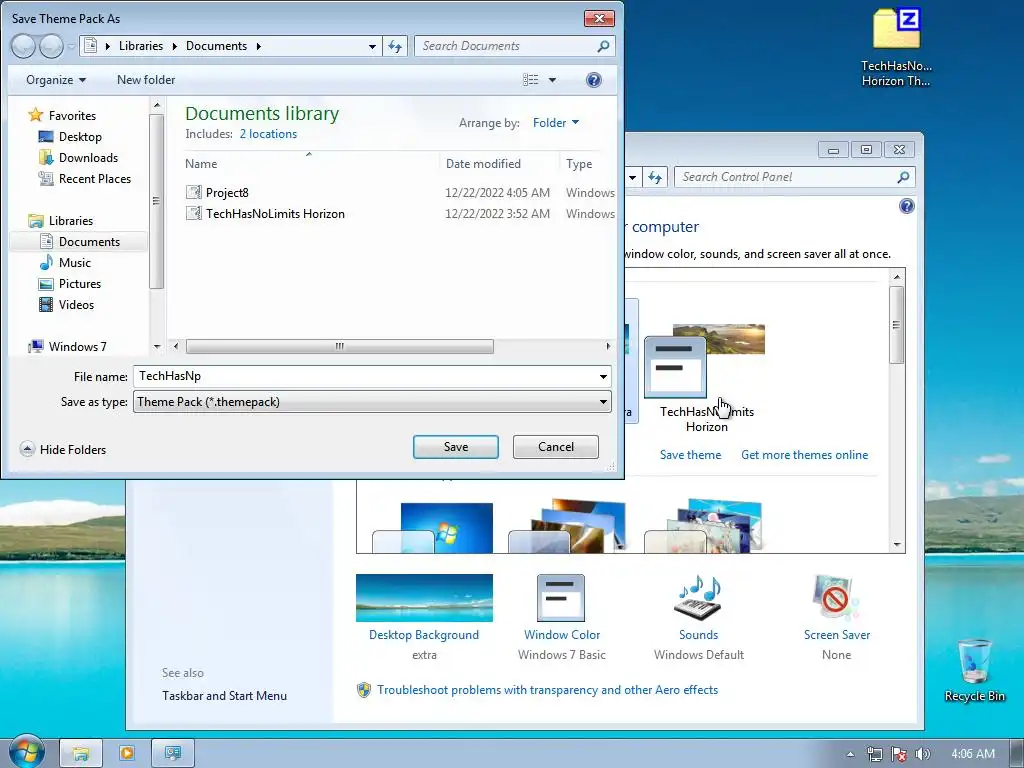Collapse the pane with Hide Folders
The height and width of the screenshot is (768, 1024).
(x=63, y=449)
